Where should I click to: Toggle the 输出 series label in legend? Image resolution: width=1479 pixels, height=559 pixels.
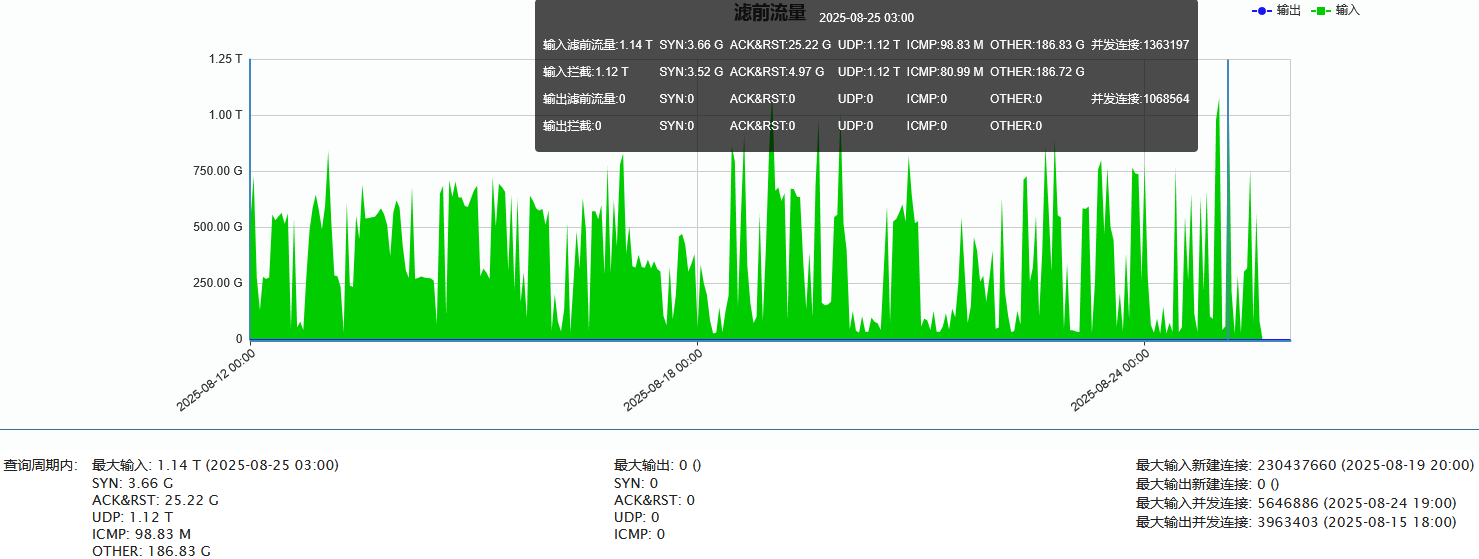[x=1288, y=10]
